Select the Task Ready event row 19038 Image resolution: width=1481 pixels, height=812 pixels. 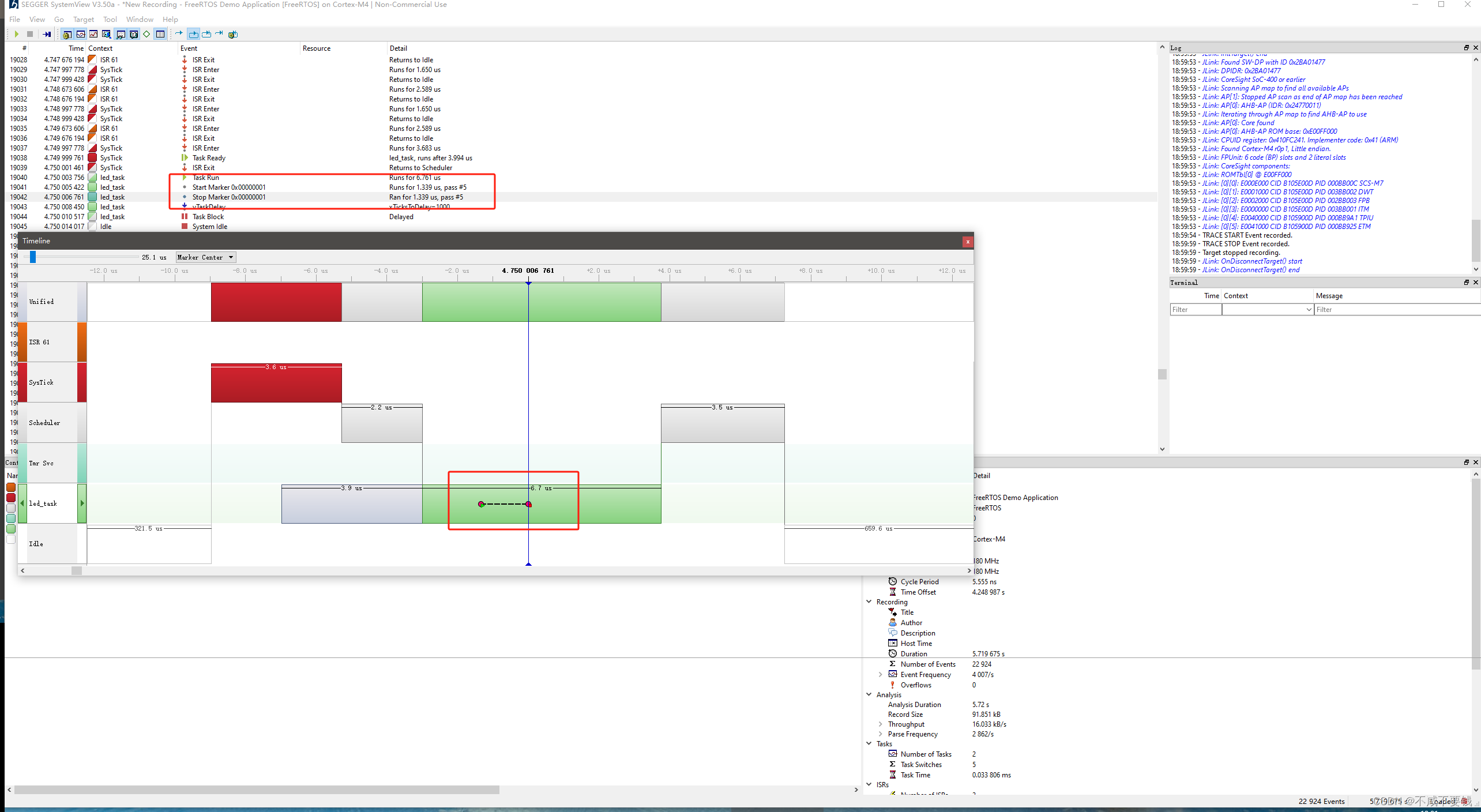tap(581, 158)
